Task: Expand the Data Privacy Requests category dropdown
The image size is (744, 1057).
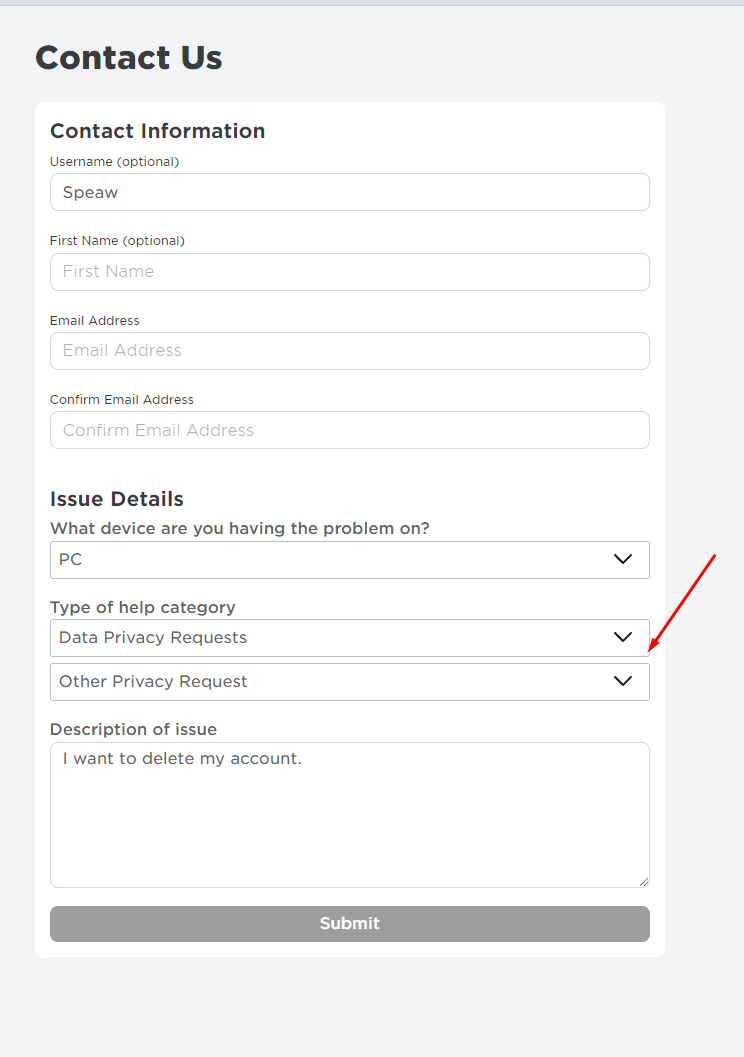Action: coord(330,638)
